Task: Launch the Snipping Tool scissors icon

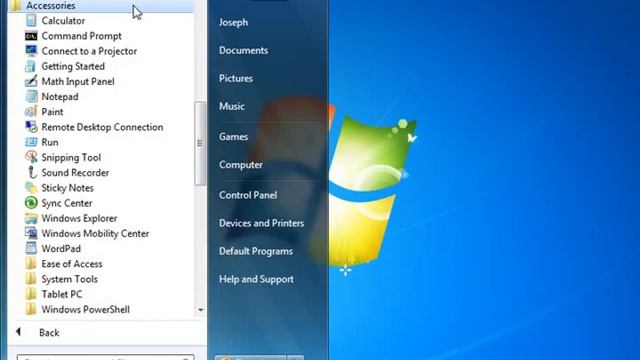Action: 31,157
